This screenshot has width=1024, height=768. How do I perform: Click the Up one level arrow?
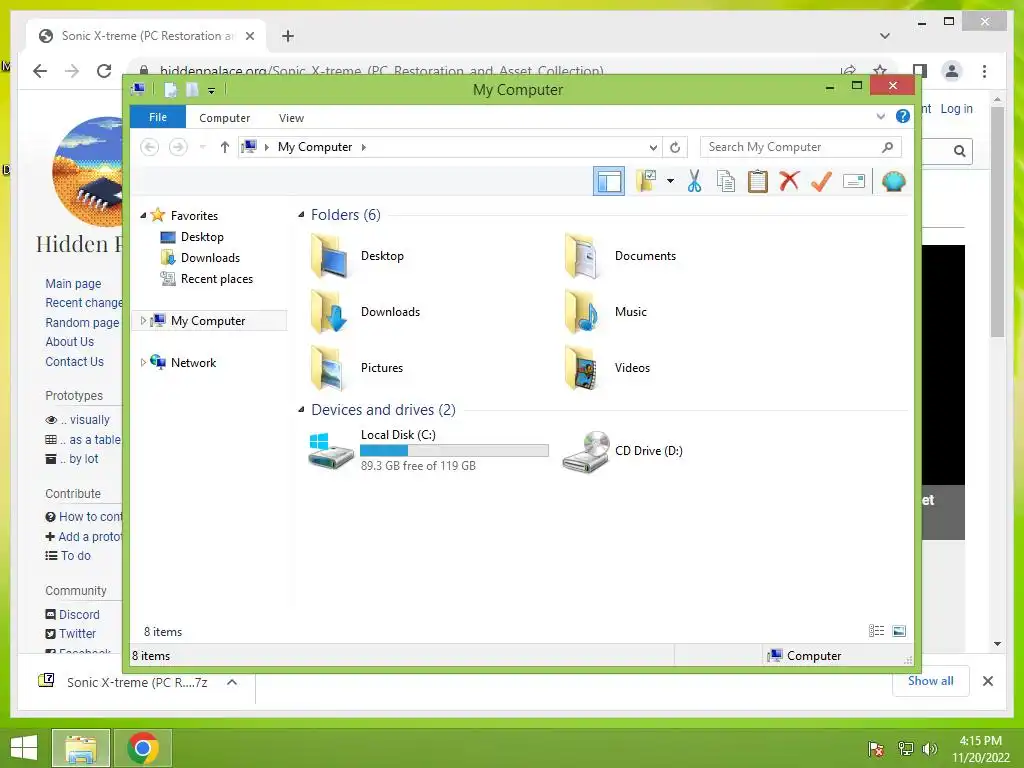pyautogui.click(x=225, y=147)
